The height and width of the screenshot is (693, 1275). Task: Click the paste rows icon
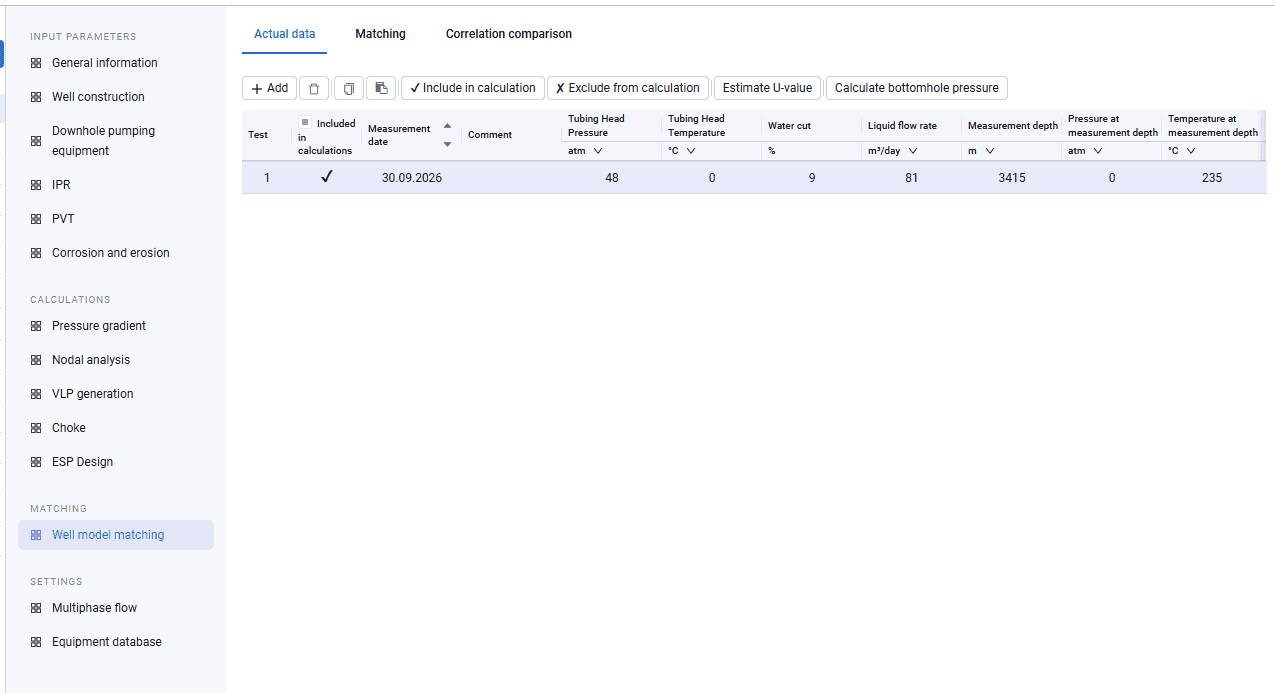click(x=381, y=88)
